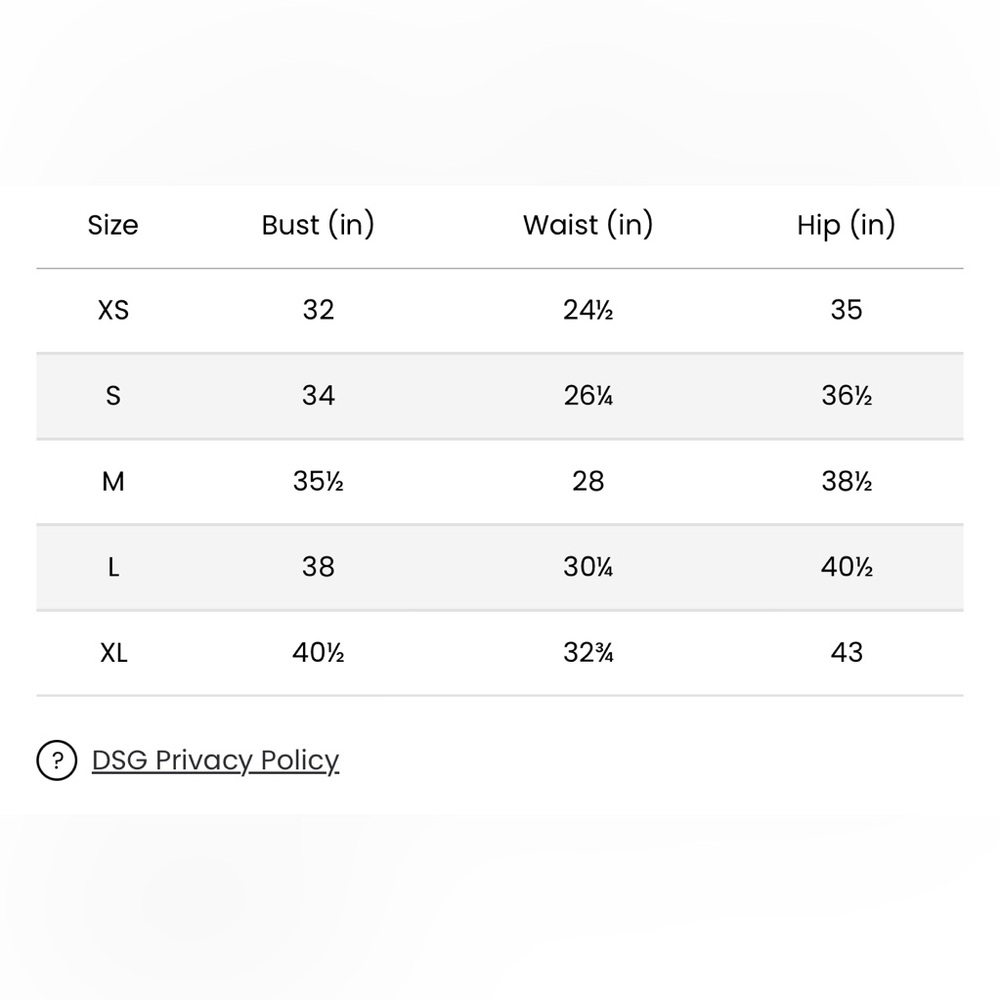Select the XS waist value 24½

pos(588,311)
